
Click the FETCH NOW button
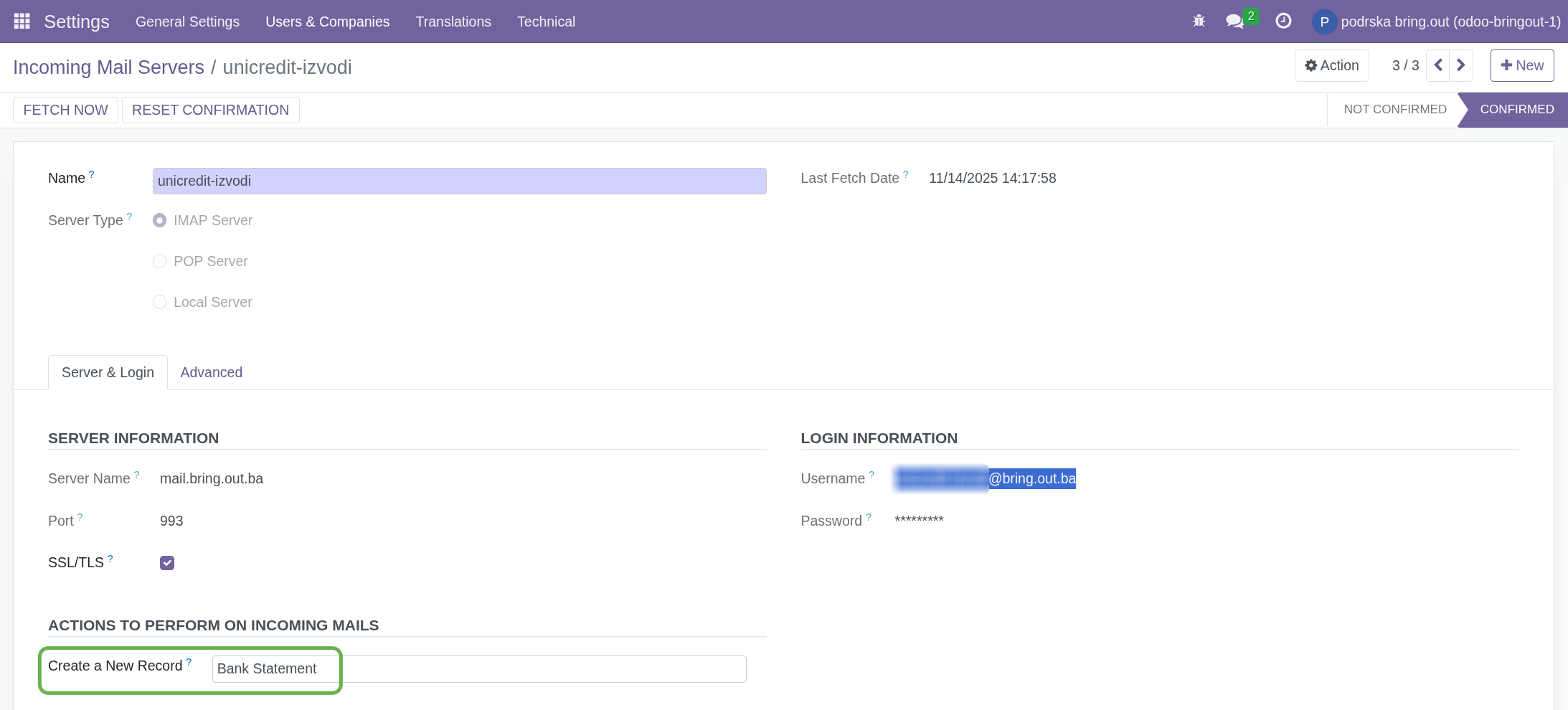pos(65,110)
